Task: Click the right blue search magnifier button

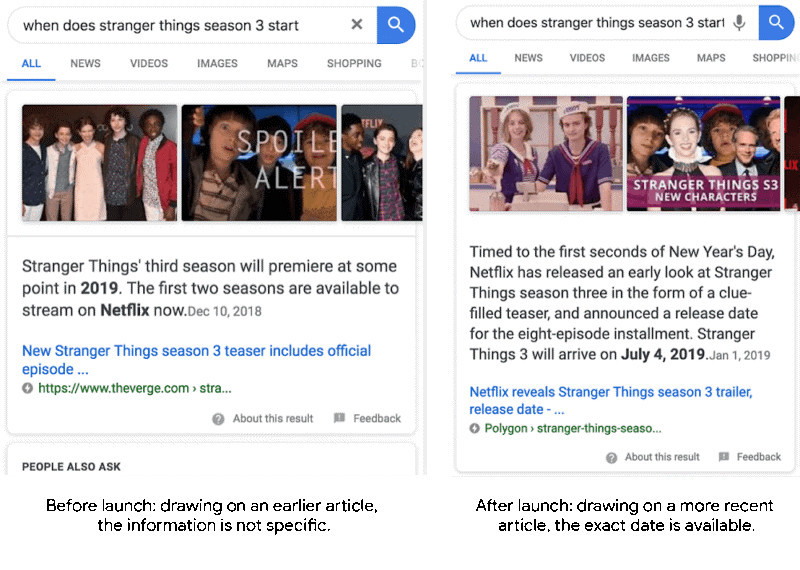Action: 776,22
